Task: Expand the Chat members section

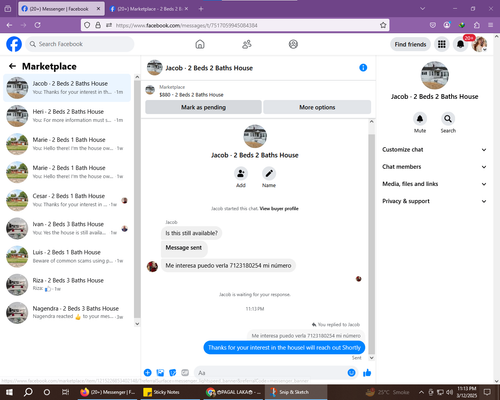Action: (x=434, y=167)
